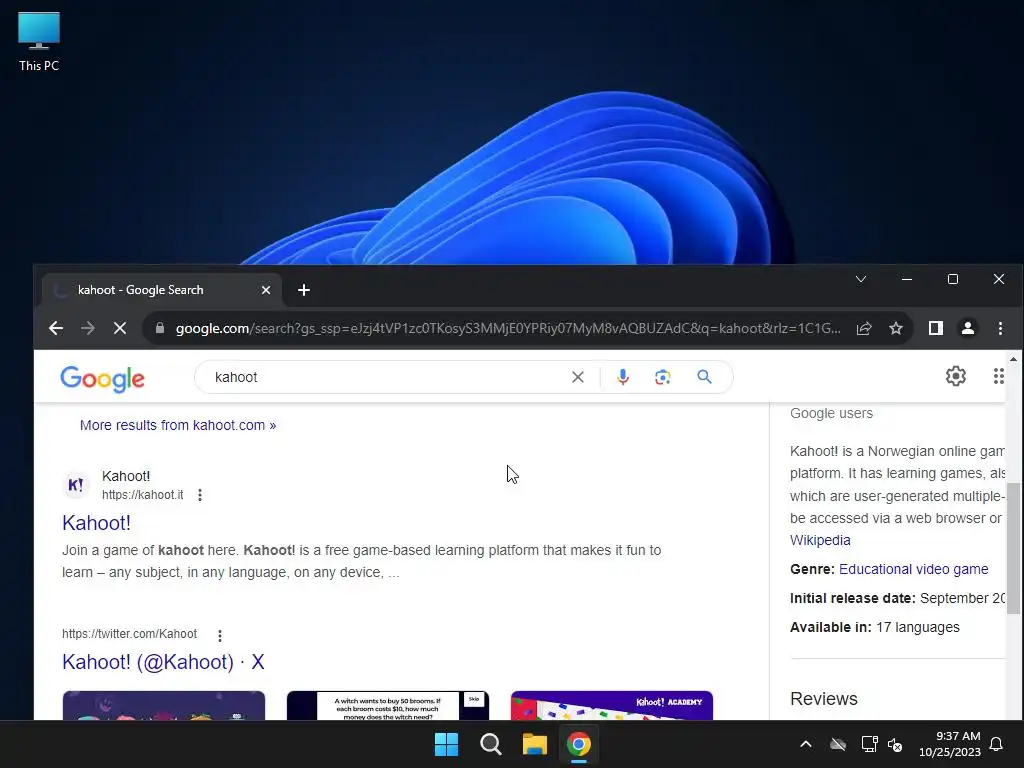Open More results from kahoot.com link
Screen dimensions: 1024x768
click(178, 425)
